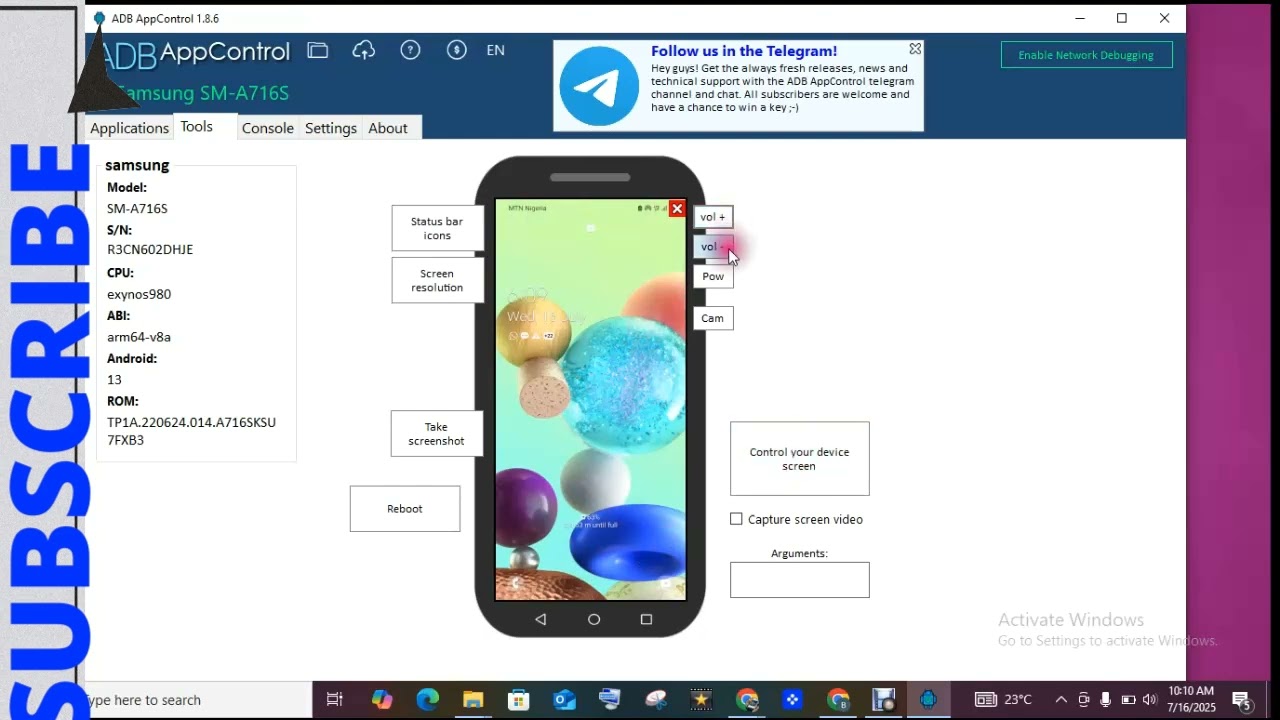The image size is (1280, 720).
Task: Tap the phone Recents square icon
Action: click(646, 619)
